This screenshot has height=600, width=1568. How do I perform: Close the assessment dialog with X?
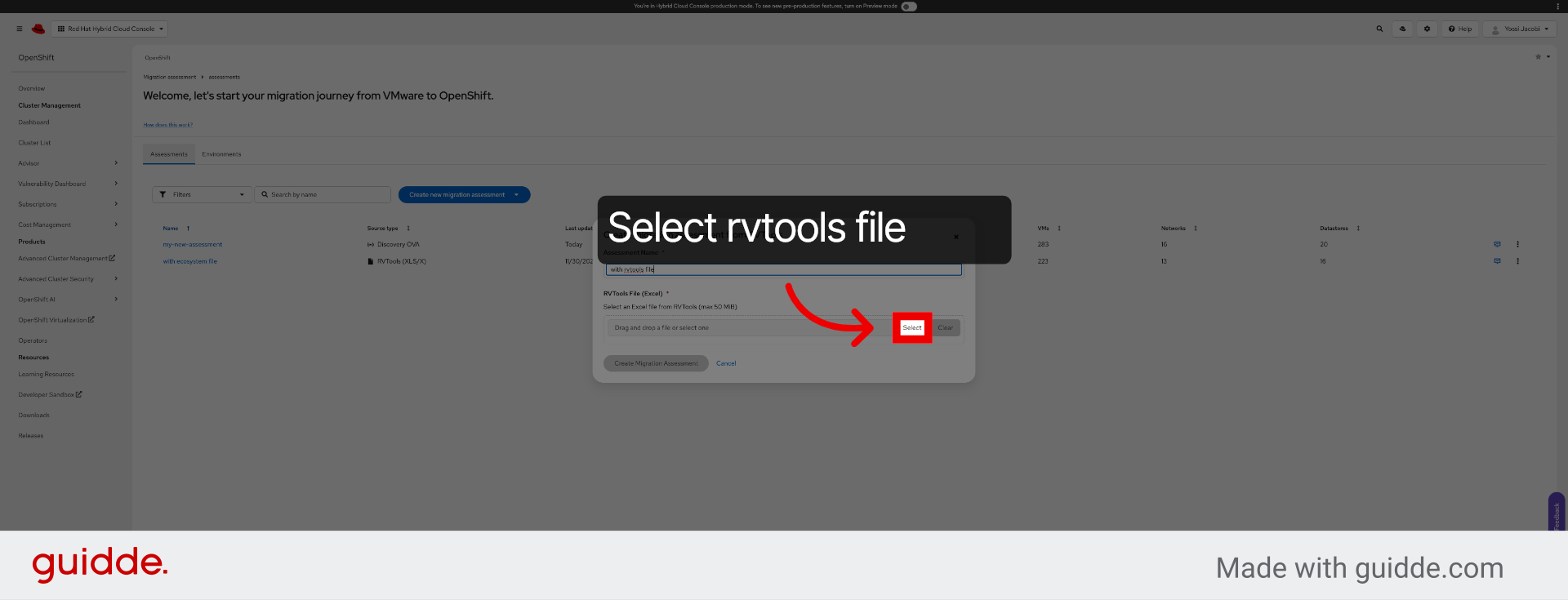point(956,237)
